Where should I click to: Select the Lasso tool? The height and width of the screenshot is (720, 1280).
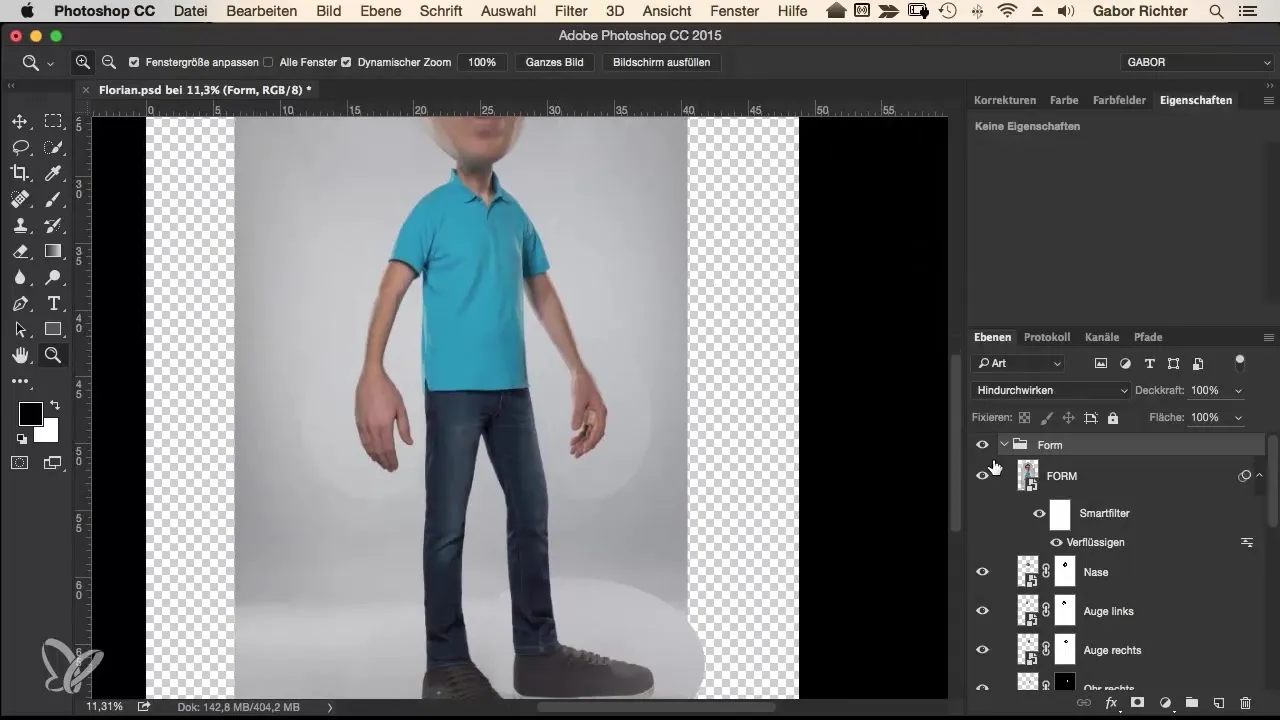(19, 148)
